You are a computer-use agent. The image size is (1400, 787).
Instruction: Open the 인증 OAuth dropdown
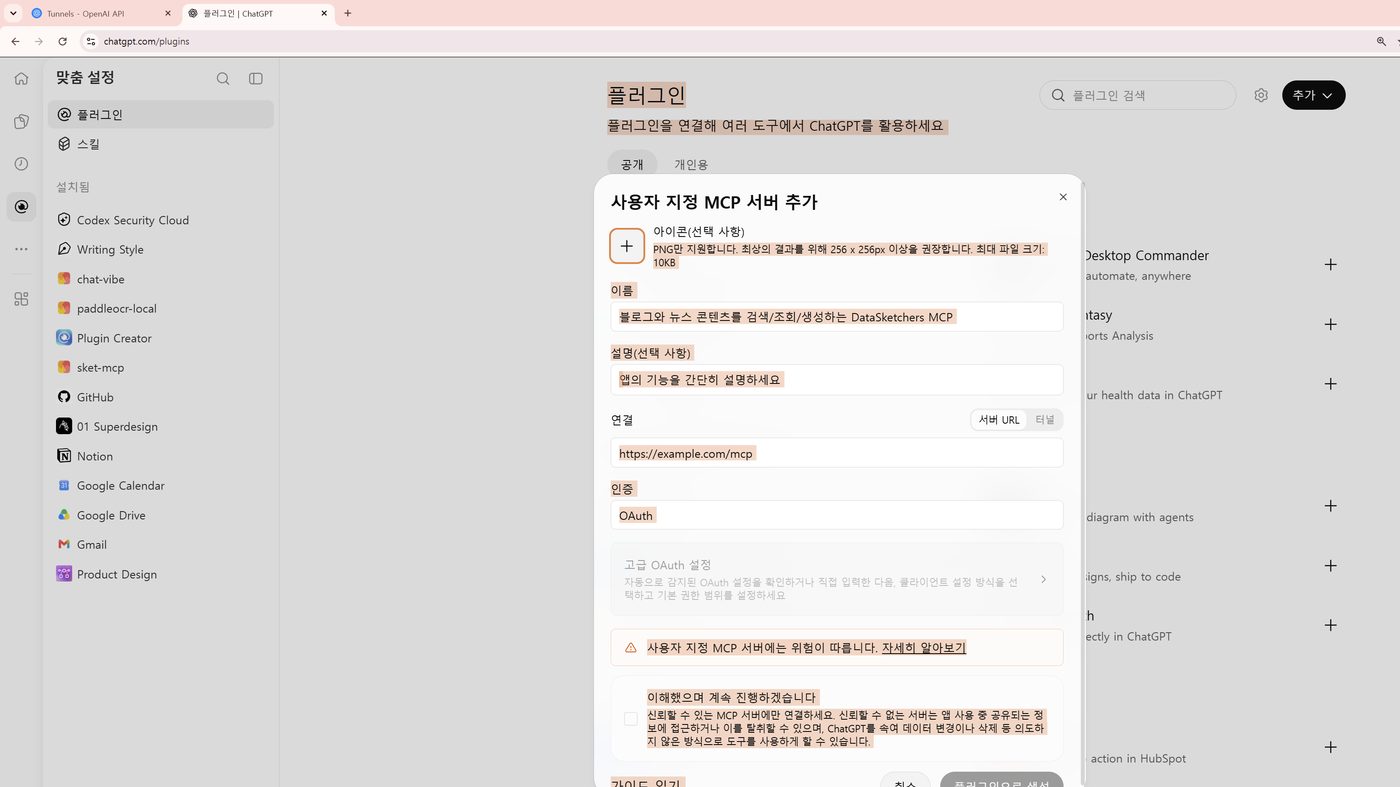pos(836,515)
